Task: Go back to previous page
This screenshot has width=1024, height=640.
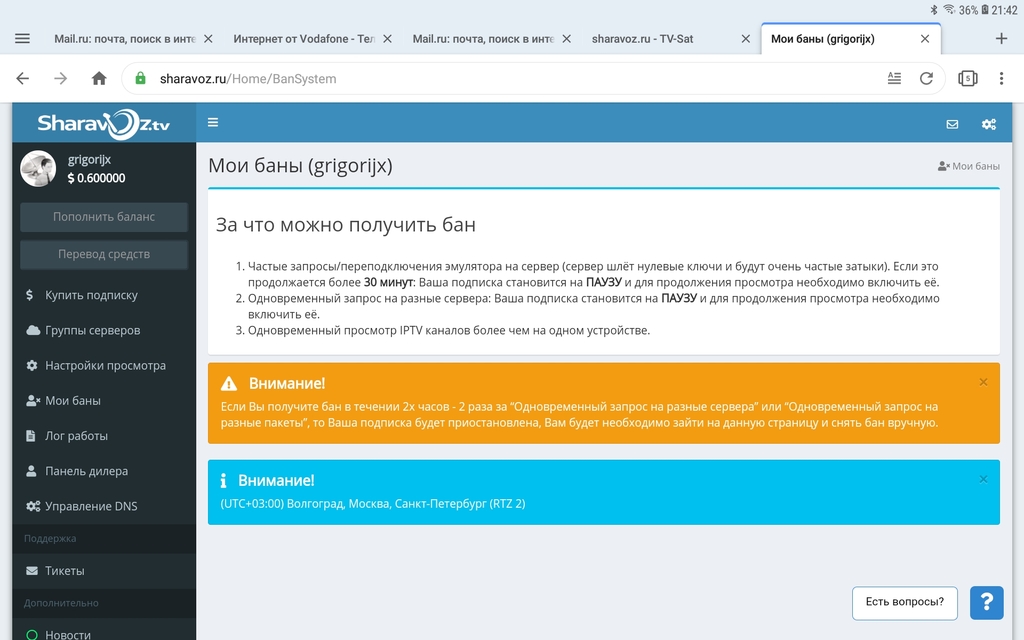Action: pyautogui.click(x=23, y=78)
